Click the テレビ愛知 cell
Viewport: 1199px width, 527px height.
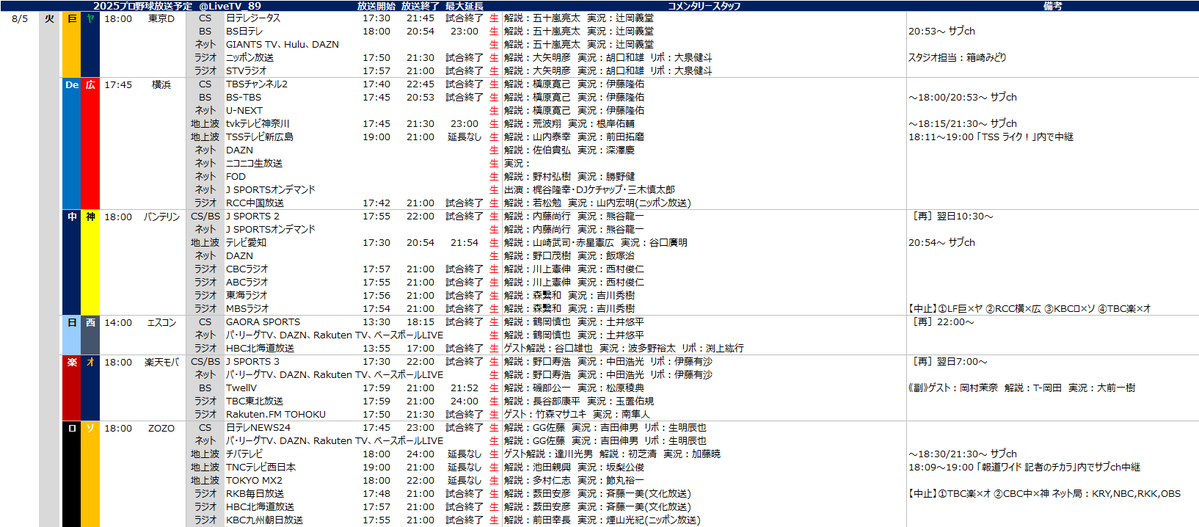(x=245, y=242)
